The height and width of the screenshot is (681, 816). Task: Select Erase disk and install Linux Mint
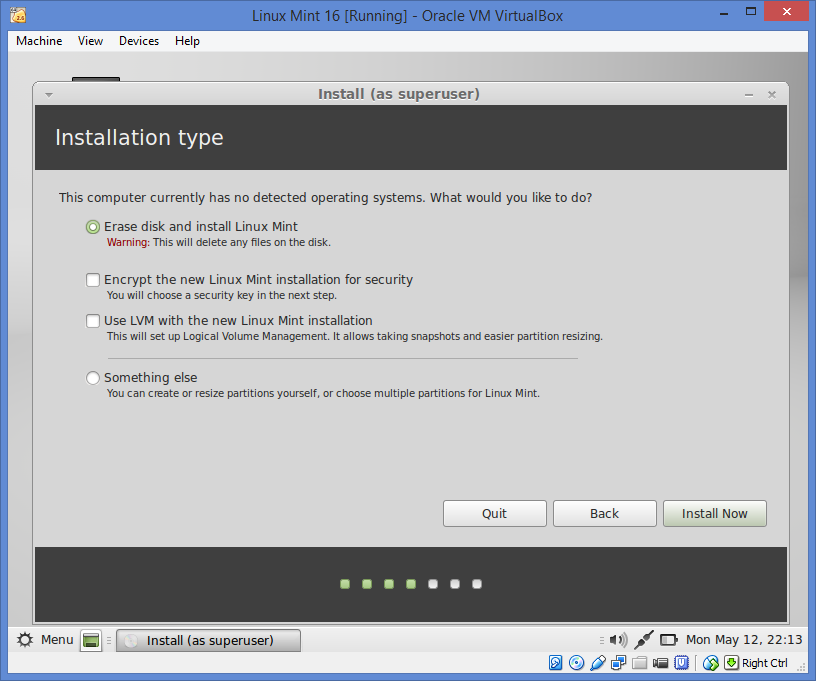coord(93,227)
